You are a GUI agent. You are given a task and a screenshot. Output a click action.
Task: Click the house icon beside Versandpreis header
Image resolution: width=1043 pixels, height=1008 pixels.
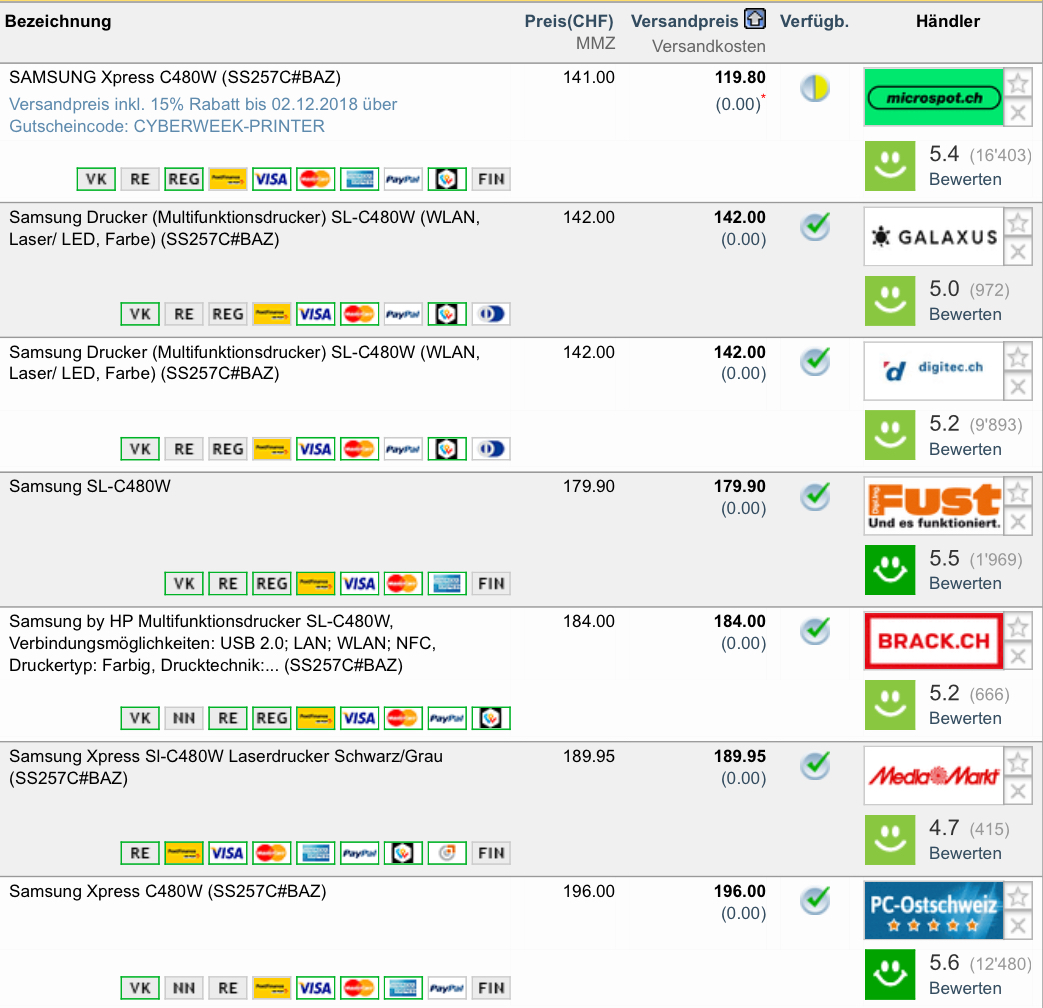point(755,20)
